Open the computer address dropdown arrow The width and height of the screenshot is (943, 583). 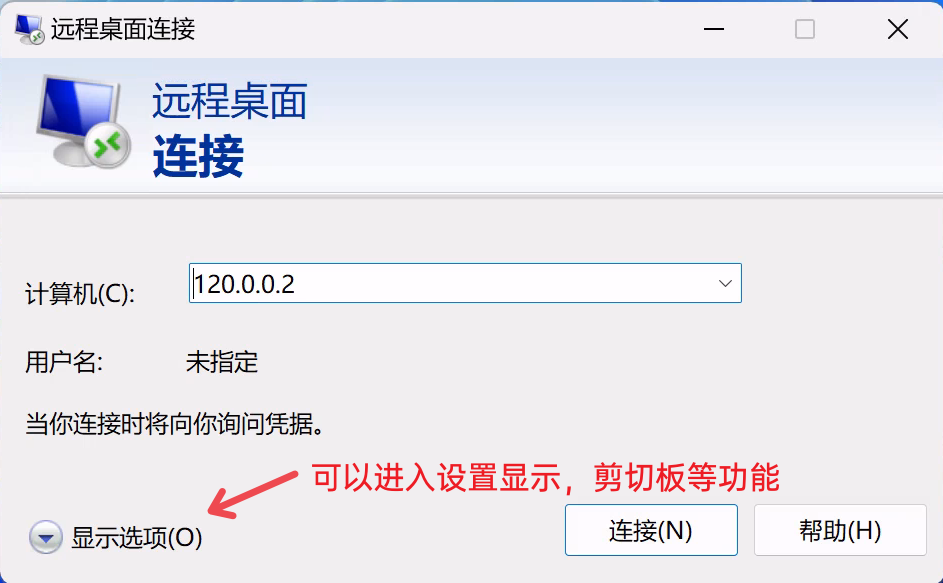(x=725, y=283)
